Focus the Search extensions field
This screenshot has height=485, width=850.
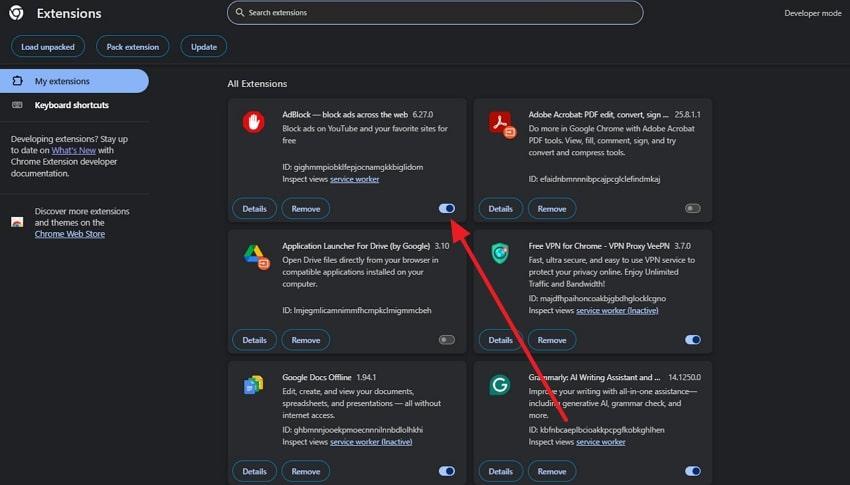coord(435,12)
